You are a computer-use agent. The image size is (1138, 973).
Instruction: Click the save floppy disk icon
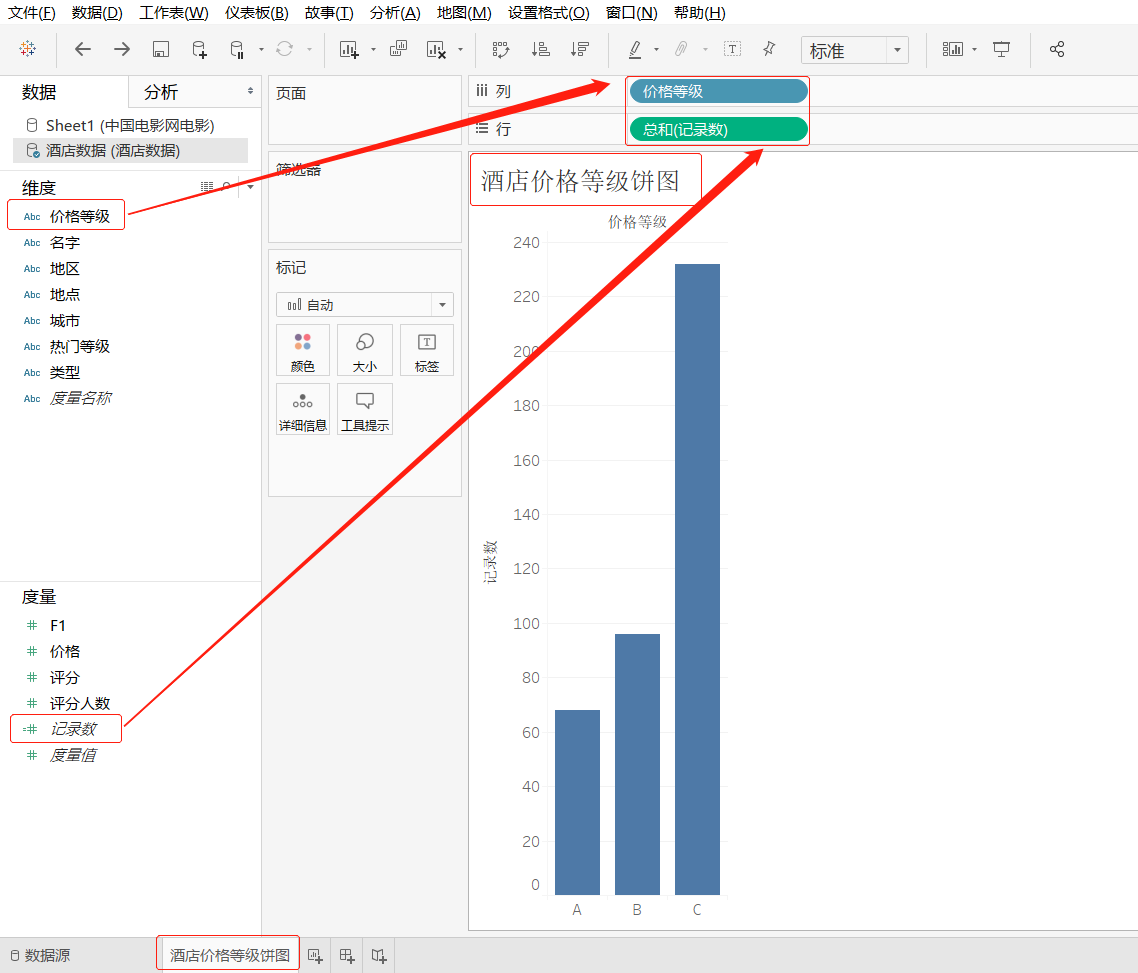[x=160, y=49]
